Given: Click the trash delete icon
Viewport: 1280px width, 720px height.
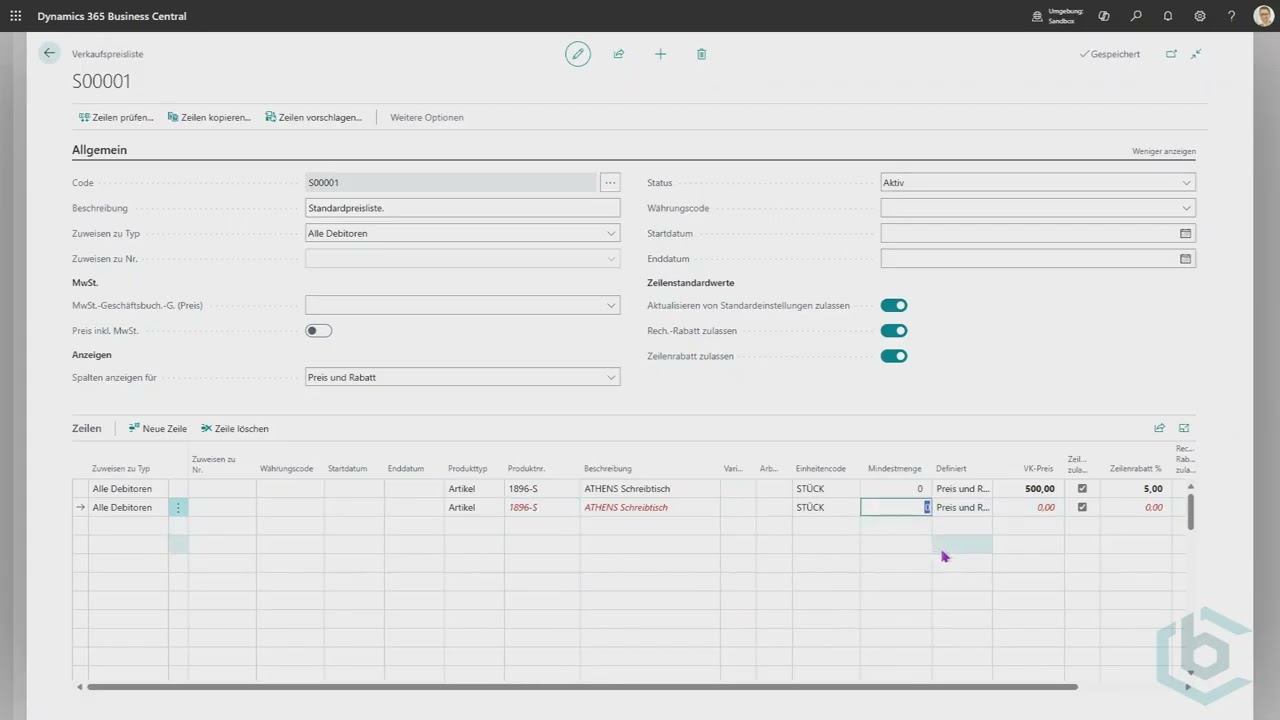Looking at the screenshot, I should coord(701,54).
